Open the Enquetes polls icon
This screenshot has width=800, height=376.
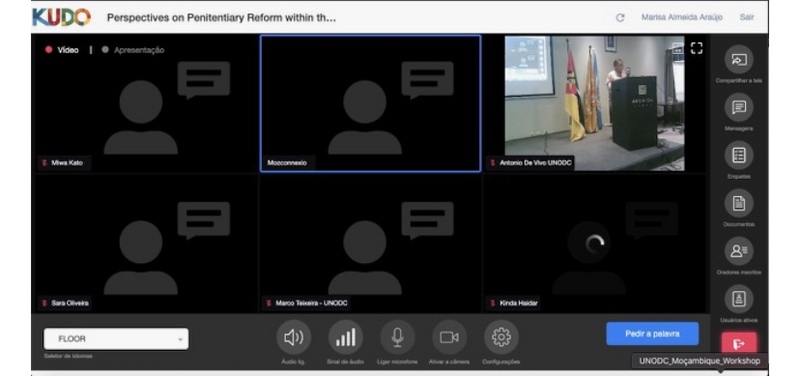click(738, 155)
